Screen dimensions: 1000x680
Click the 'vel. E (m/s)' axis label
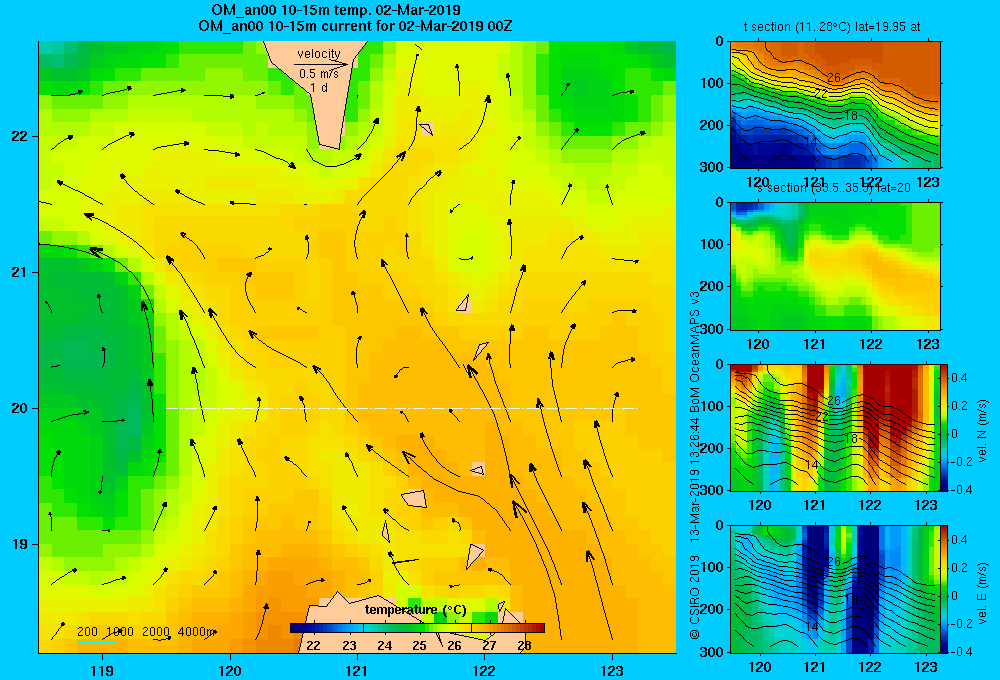coord(983,592)
